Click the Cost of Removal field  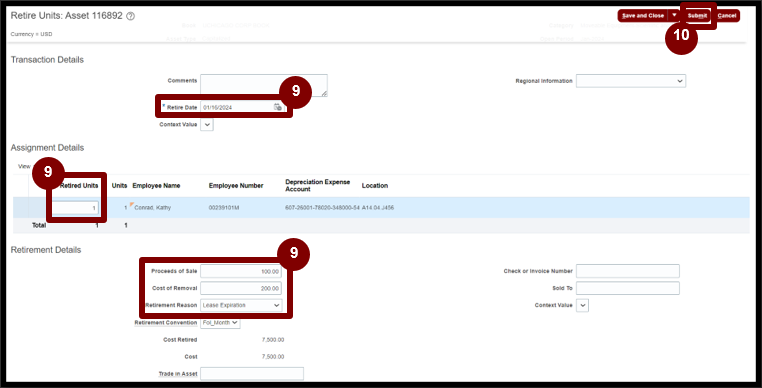(x=241, y=288)
